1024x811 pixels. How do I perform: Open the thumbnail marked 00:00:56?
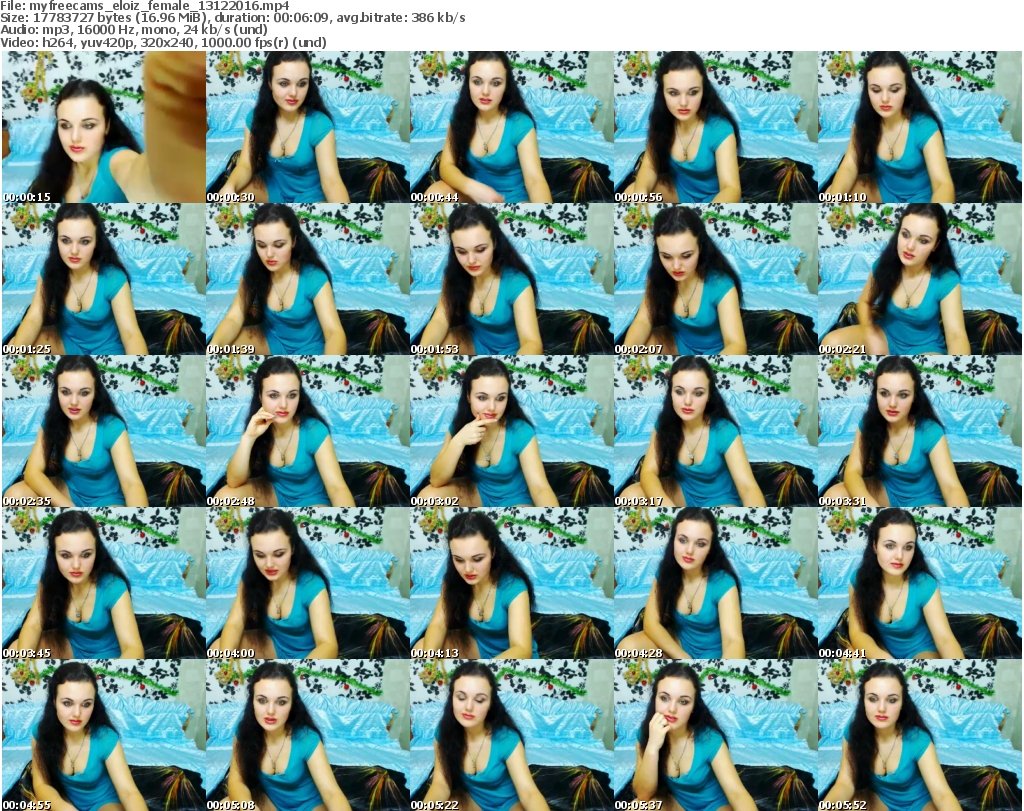(x=715, y=128)
